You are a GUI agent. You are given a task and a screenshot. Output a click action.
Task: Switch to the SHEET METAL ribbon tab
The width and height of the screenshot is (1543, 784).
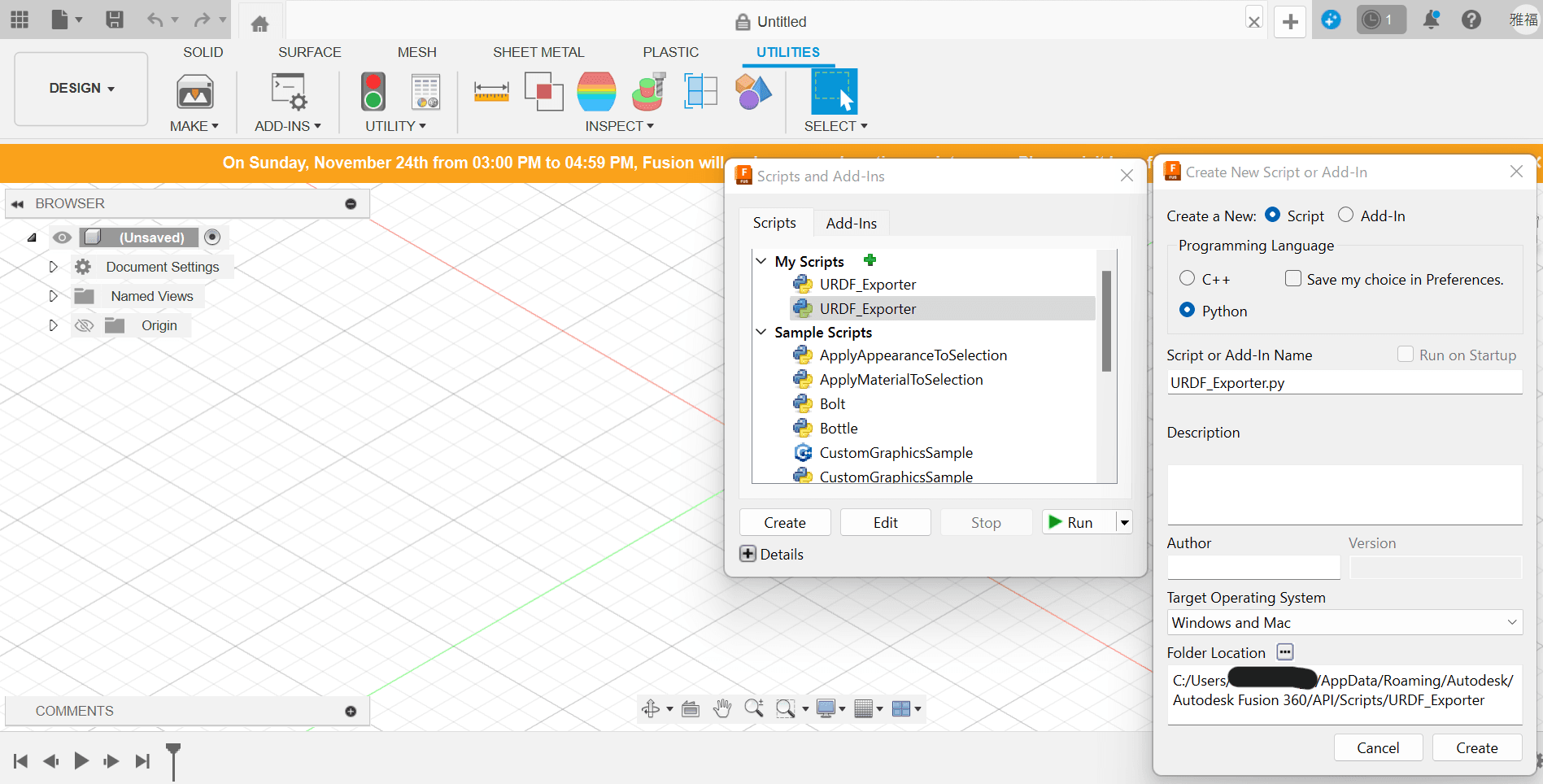[538, 52]
